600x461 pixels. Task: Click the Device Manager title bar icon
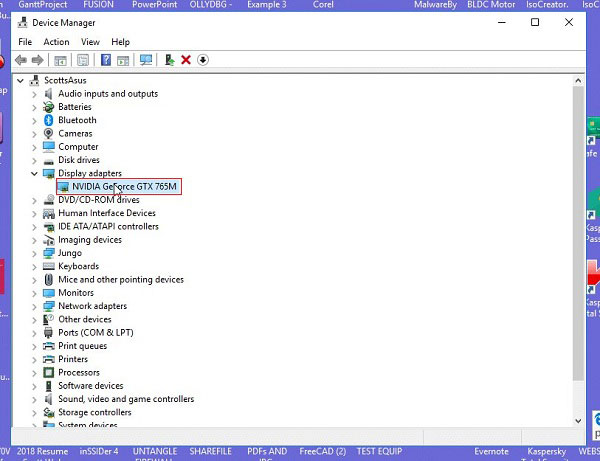pyautogui.click(x=23, y=23)
